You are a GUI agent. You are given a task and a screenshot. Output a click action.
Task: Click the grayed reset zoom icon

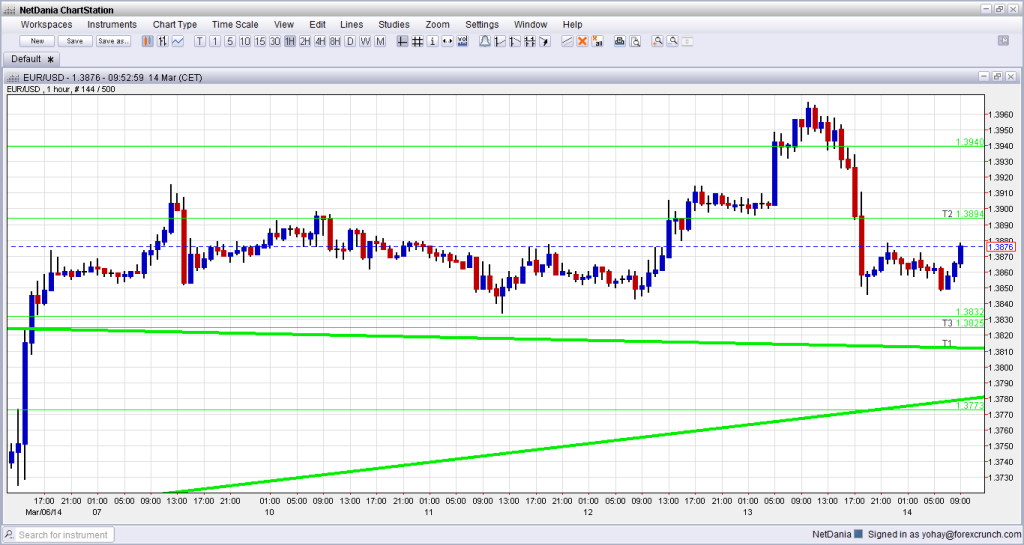point(687,41)
